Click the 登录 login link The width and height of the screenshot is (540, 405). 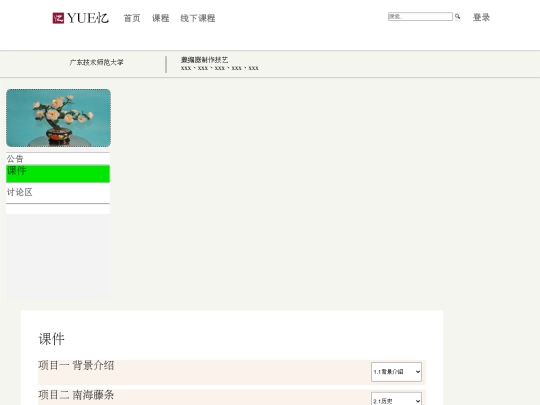[x=481, y=17]
